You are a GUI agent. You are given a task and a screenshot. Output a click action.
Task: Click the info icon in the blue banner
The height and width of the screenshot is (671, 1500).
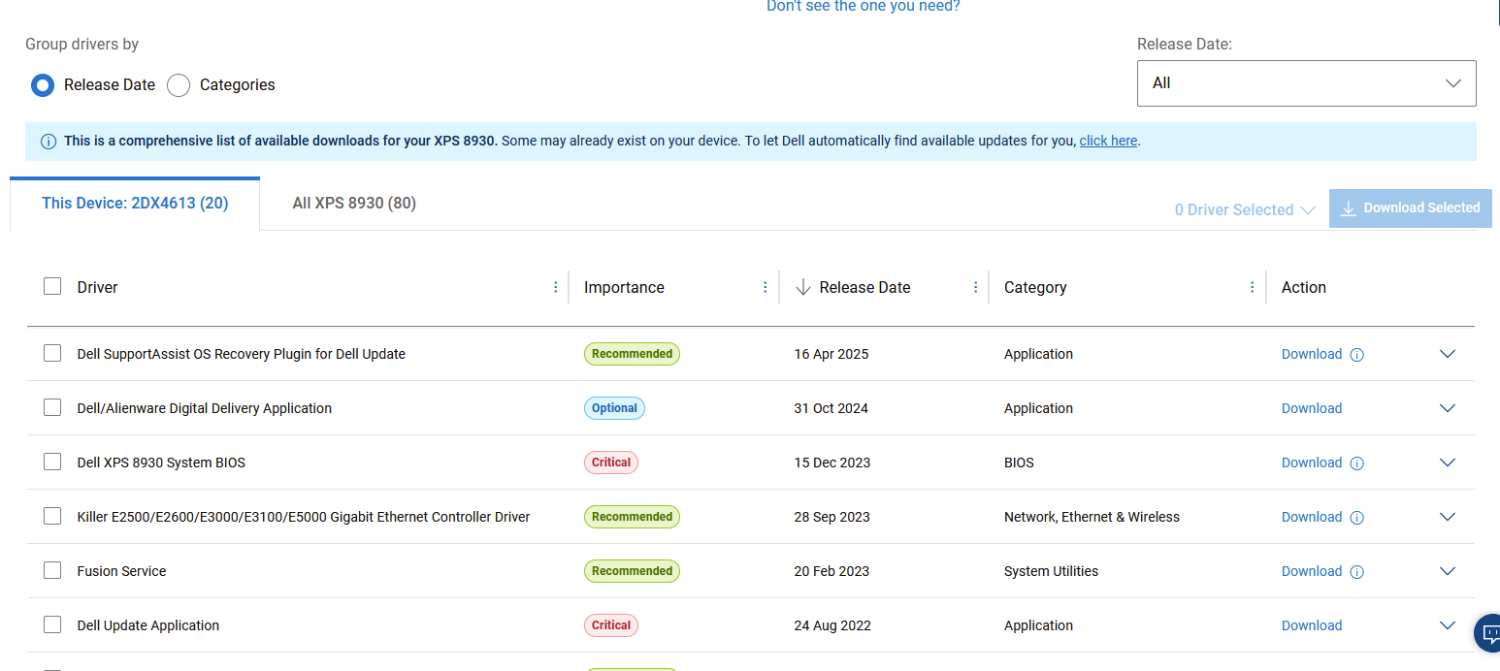(x=48, y=142)
